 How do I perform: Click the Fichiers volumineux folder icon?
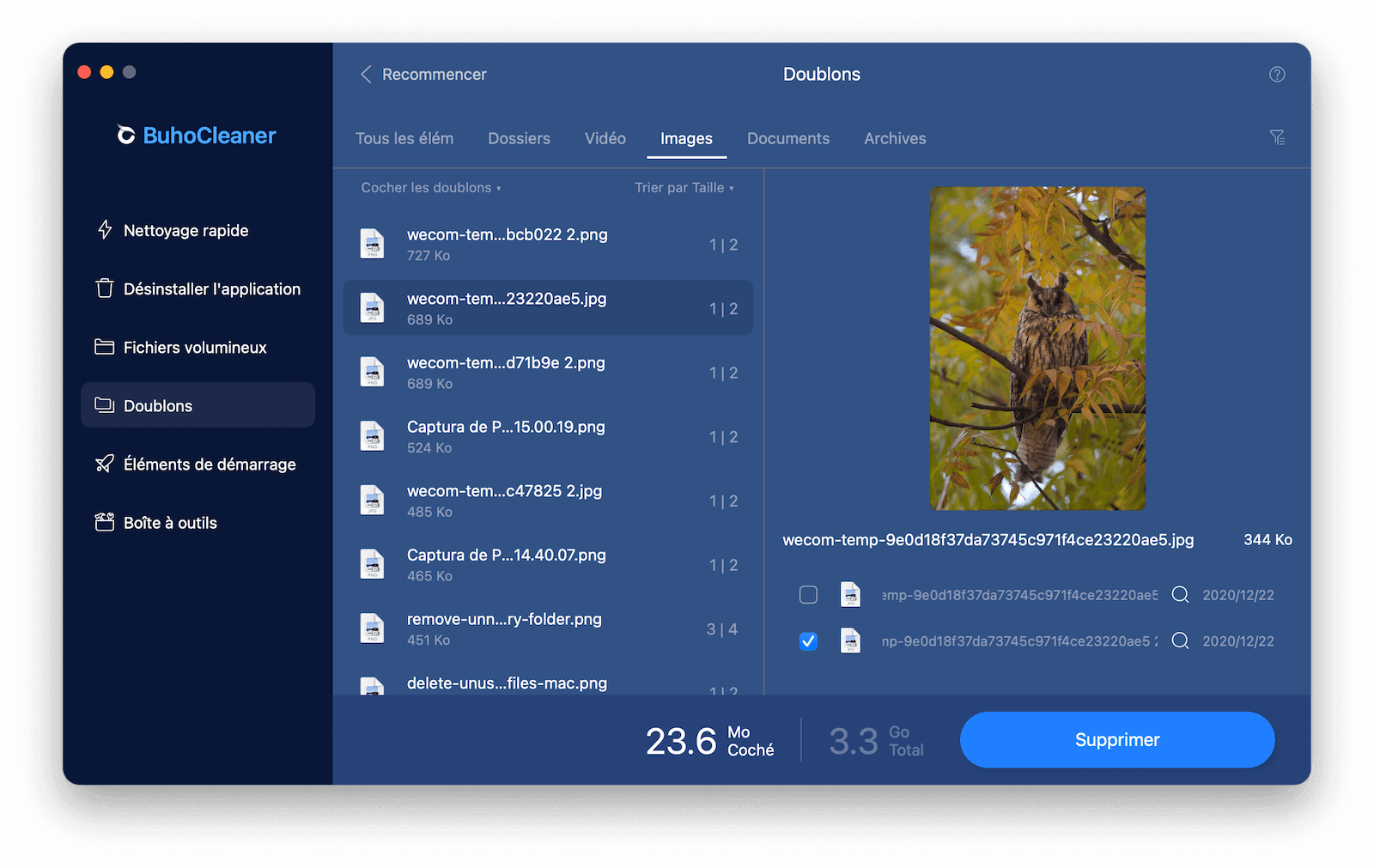[x=105, y=347]
